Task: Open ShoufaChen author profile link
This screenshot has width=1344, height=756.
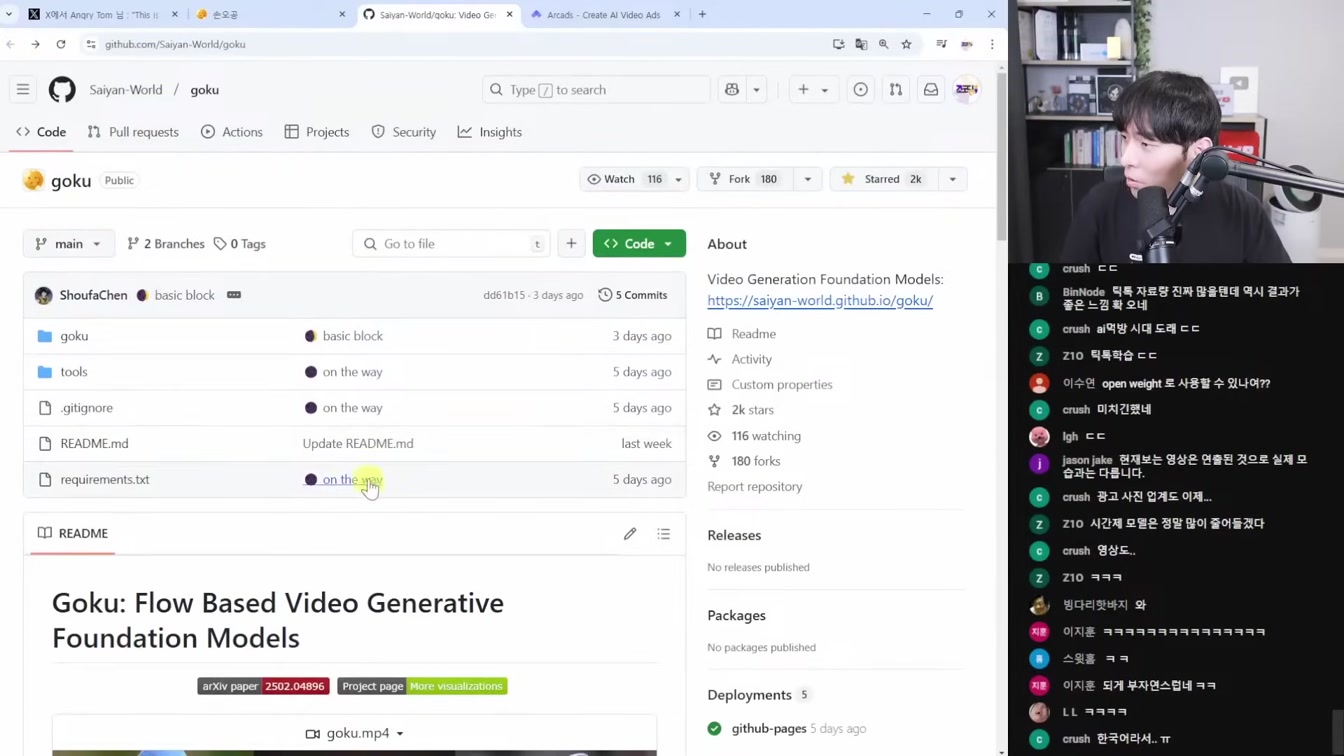Action: pos(93,295)
